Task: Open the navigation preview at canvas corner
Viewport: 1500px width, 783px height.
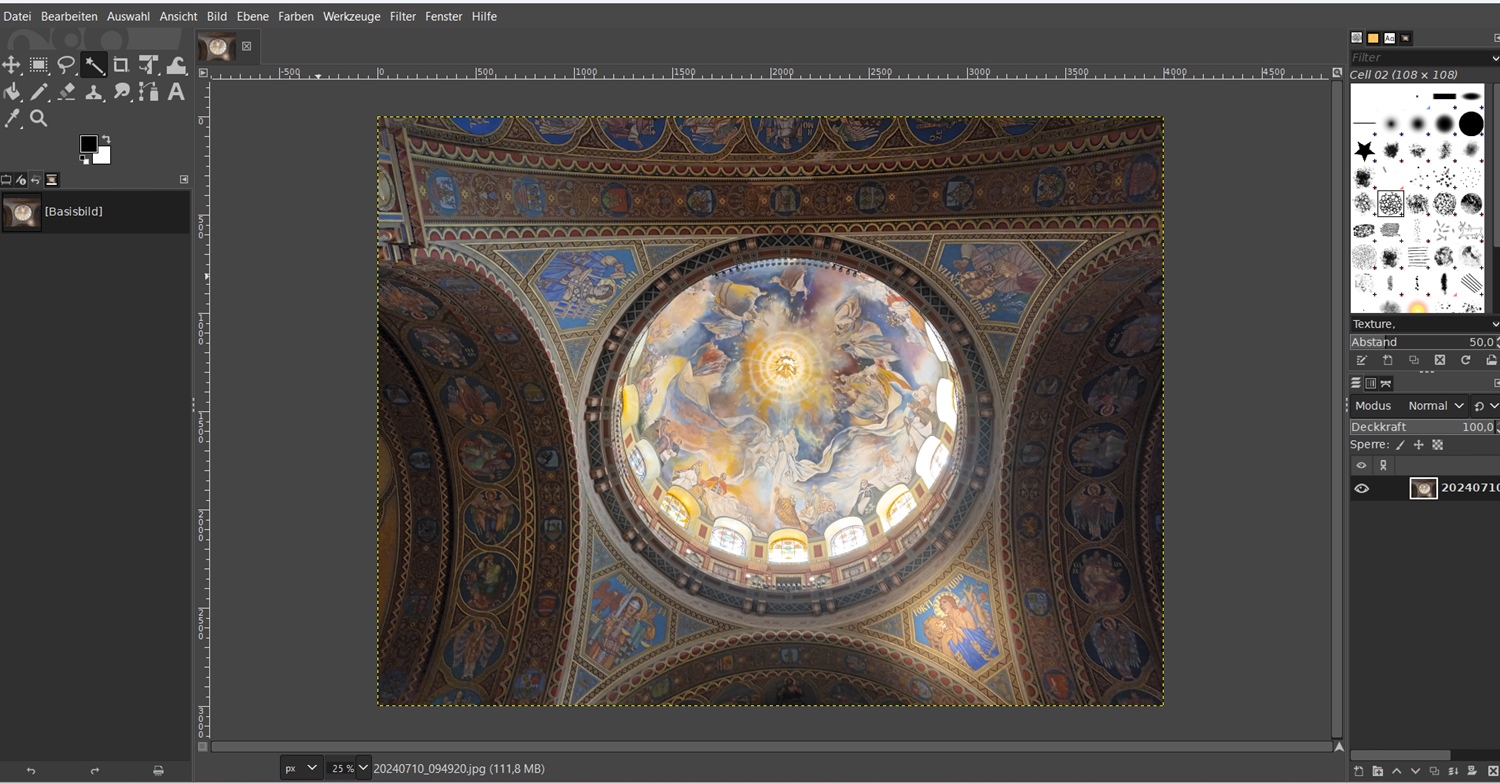Action: [x=1338, y=746]
